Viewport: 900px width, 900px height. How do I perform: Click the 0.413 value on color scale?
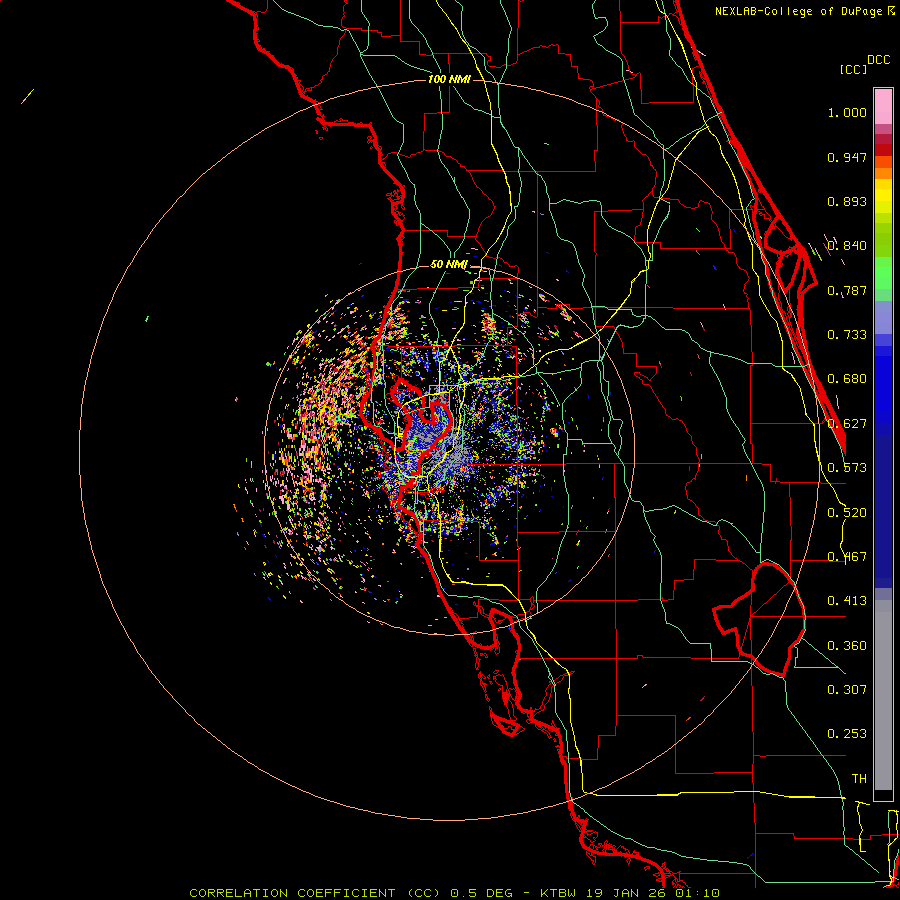(x=847, y=601)
